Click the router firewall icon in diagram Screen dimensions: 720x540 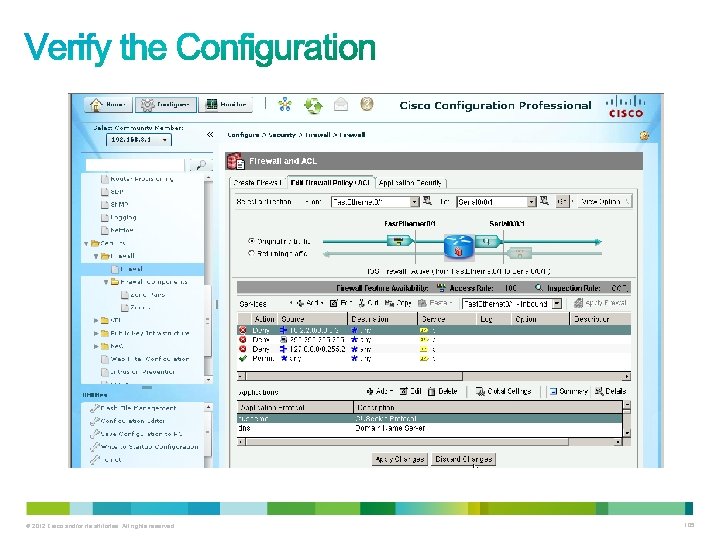pos(458,246)
